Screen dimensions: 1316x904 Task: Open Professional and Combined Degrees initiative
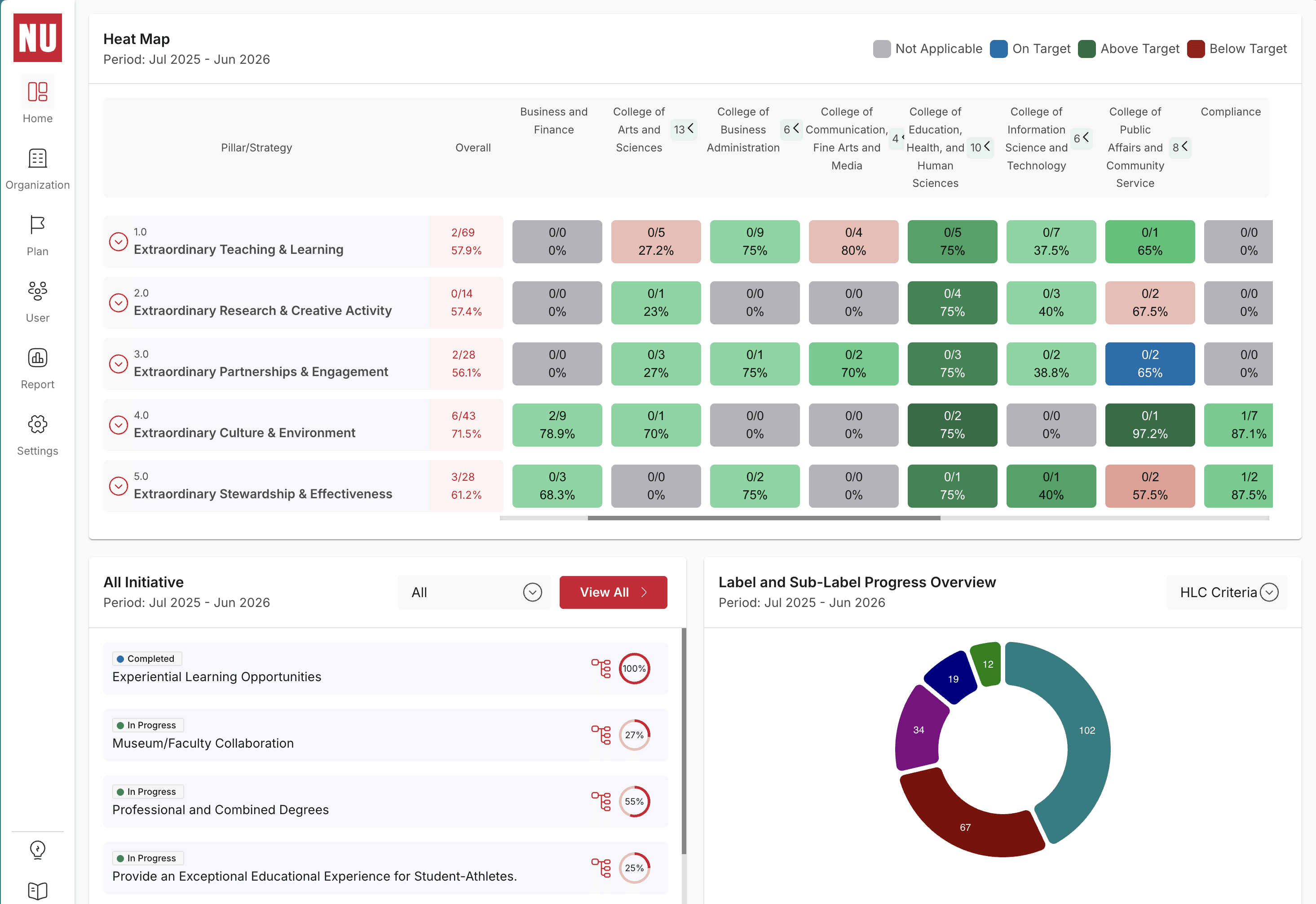[x=220, y=809]
